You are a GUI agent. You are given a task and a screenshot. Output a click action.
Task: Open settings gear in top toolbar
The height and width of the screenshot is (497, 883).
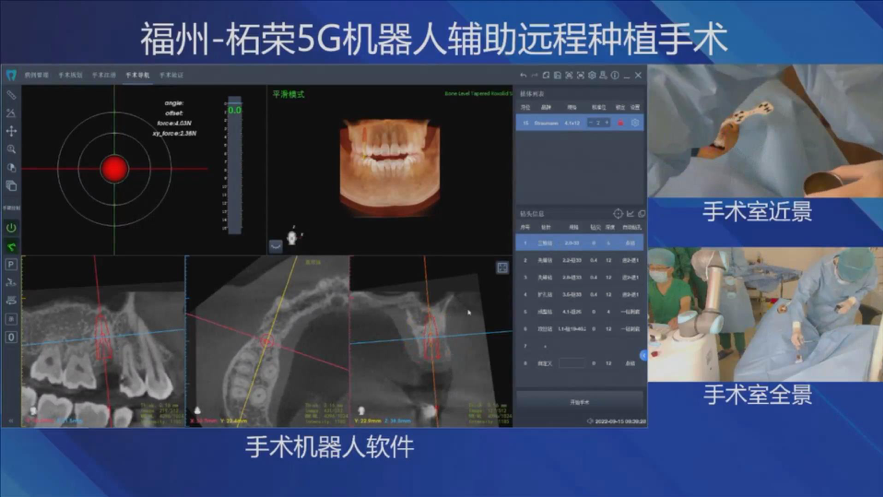click(x=592, y=75)
